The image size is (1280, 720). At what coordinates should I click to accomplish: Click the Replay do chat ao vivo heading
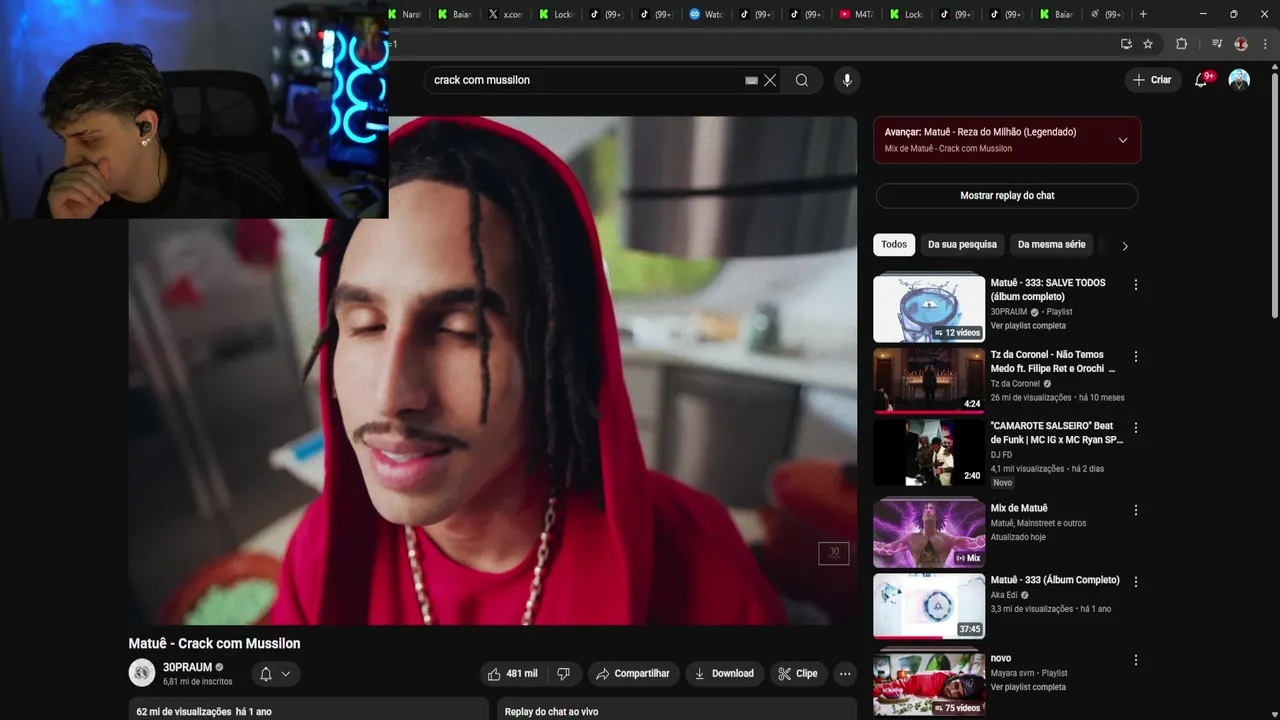(551, 712)
